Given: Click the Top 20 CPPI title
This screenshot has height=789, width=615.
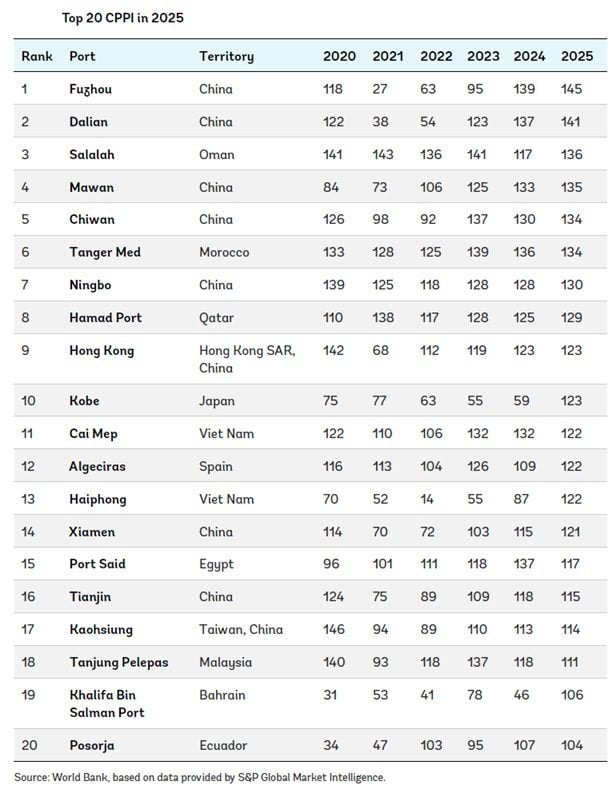Looking at the screenshot, I should click(123, 18).
